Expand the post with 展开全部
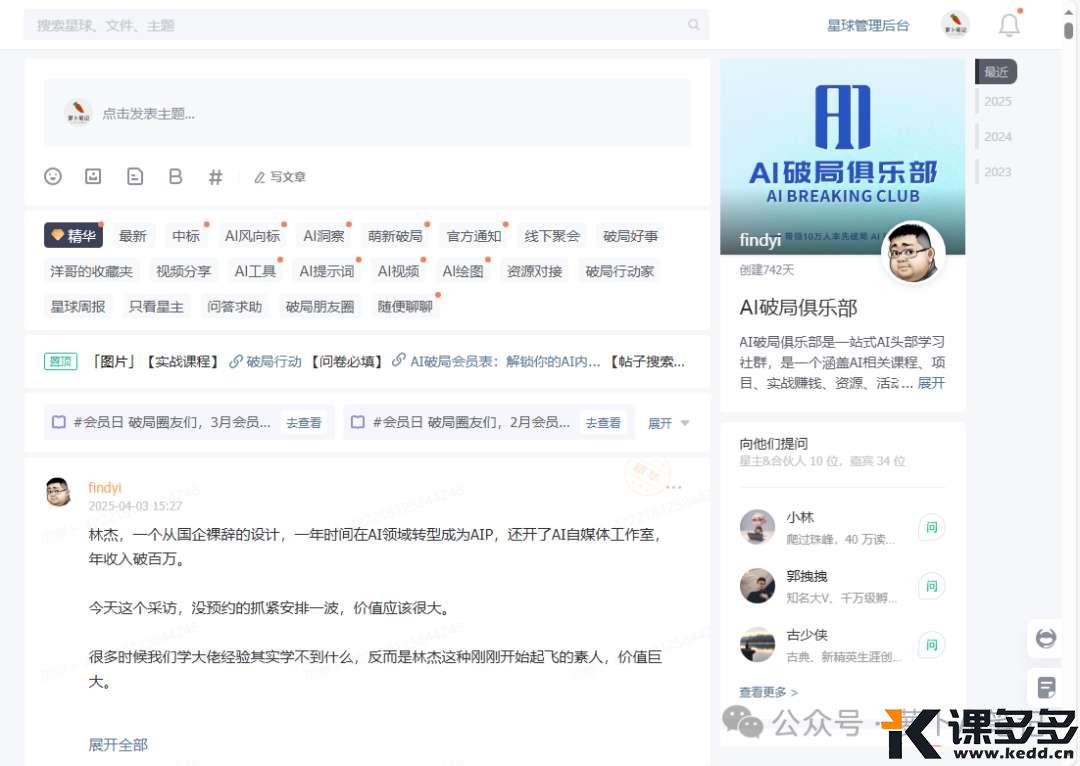Viewport: 1080px width, 766px height. coord(118,744)
